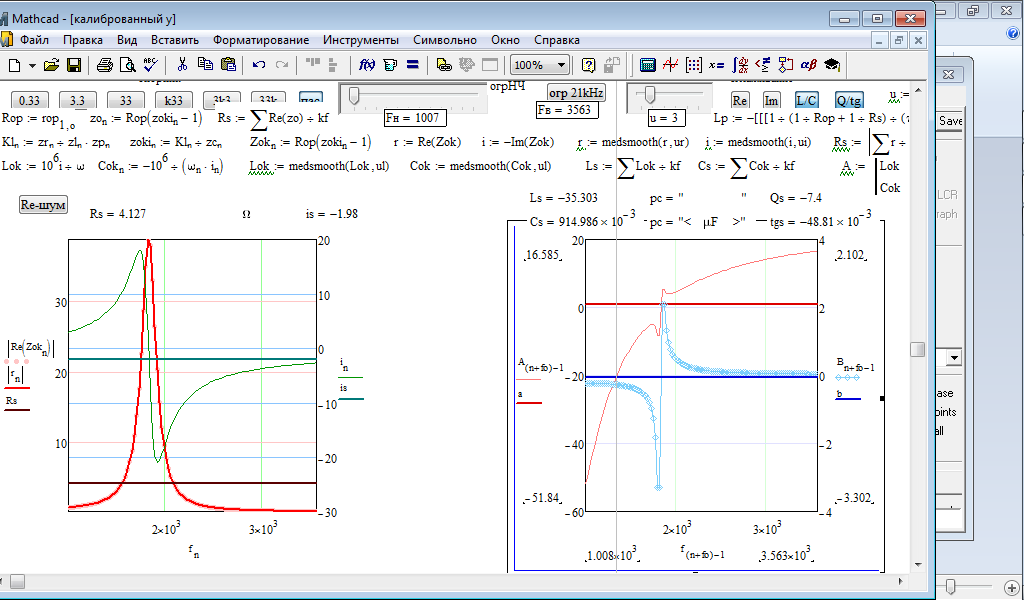Click the Insert Function f(x) icon
Screen dimensions: 1024x600
tap(366, 65)
